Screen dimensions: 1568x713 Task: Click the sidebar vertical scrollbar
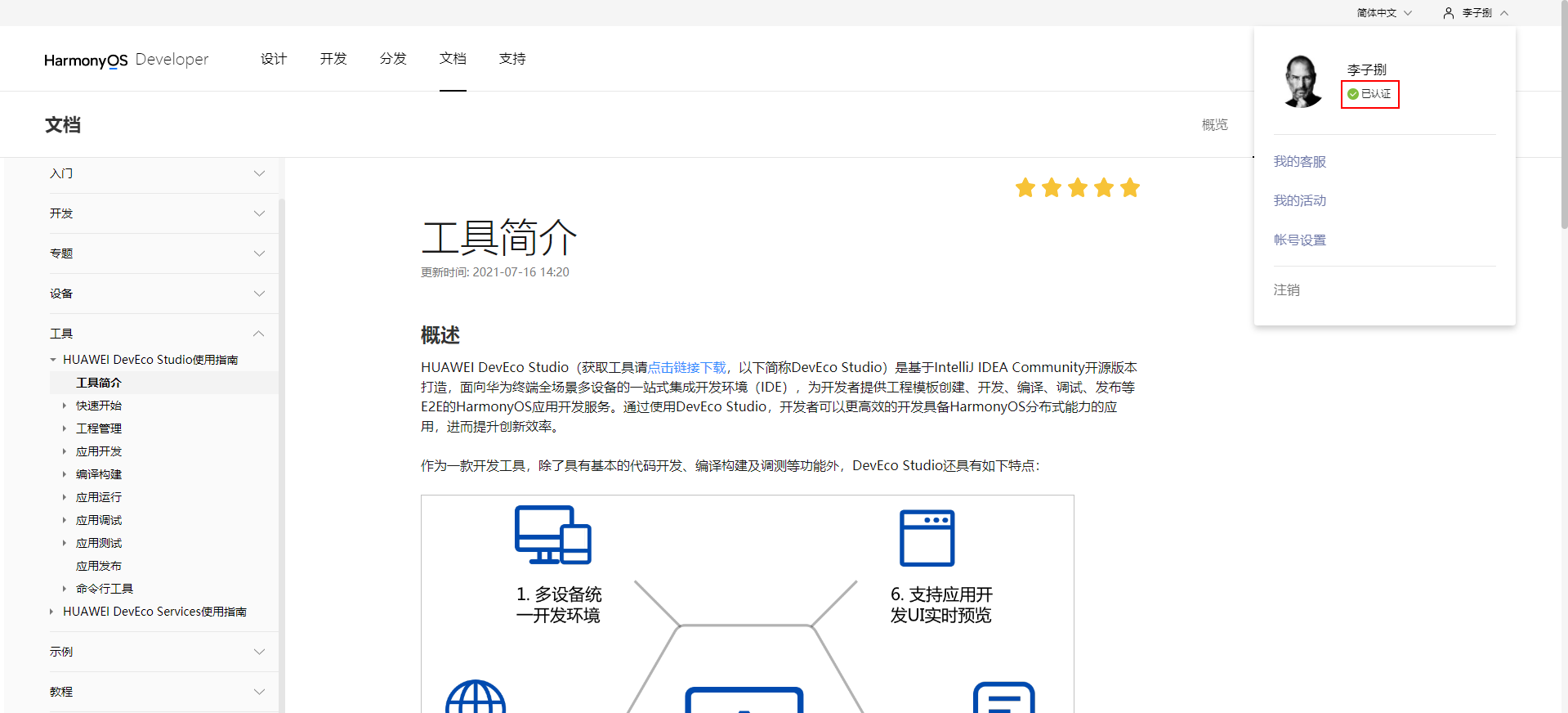click(282, 454)
